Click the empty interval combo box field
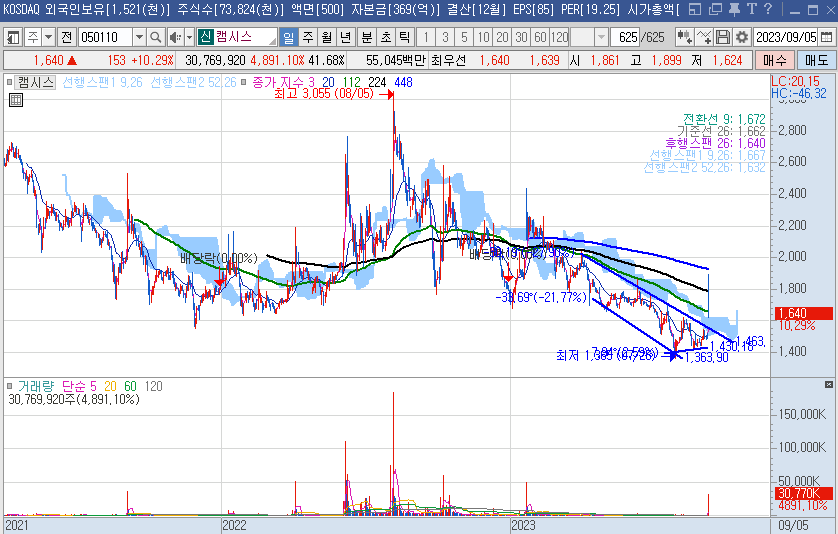 pos(583,37)
